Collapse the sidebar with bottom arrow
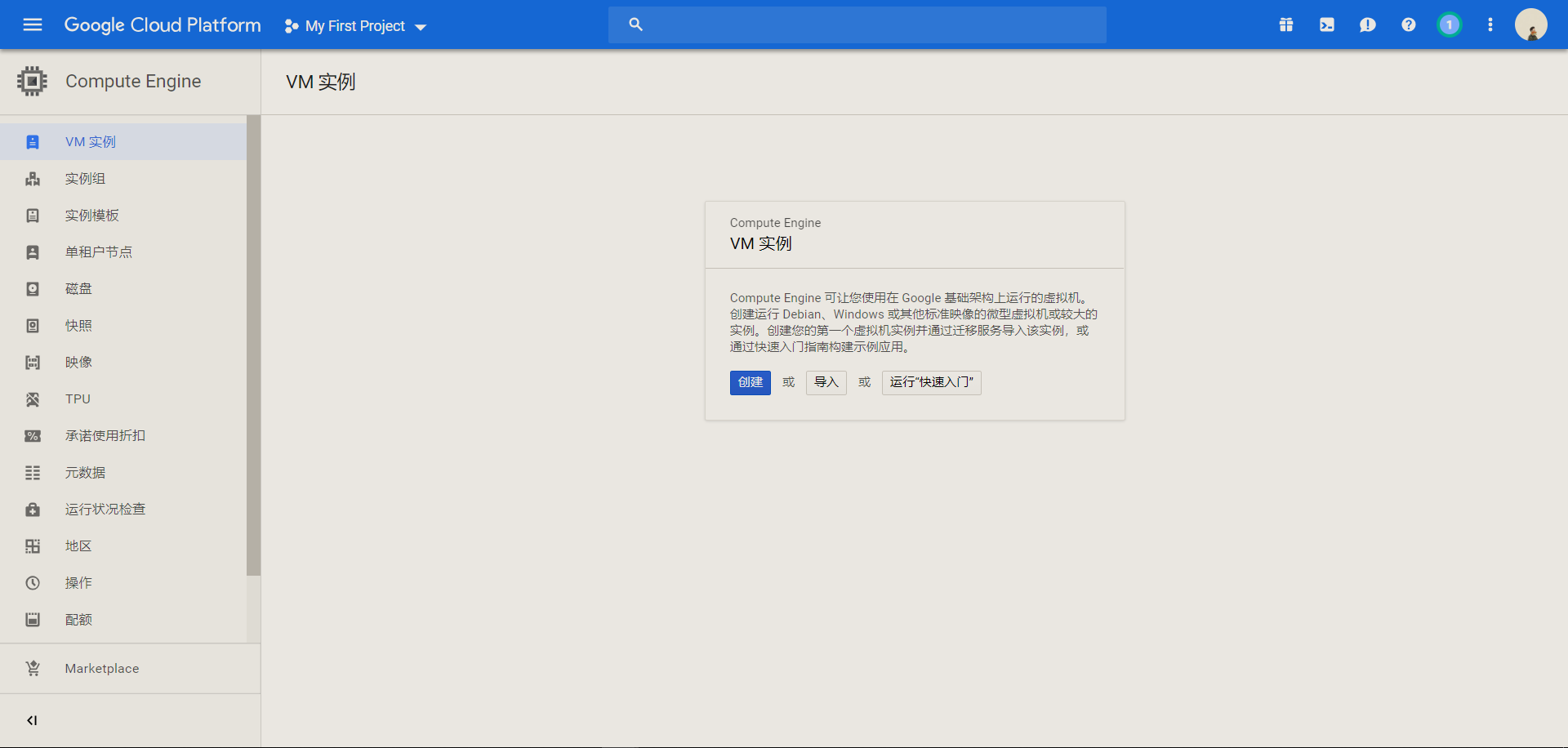This screenshot has width=1568, height=748. point(32,720)
